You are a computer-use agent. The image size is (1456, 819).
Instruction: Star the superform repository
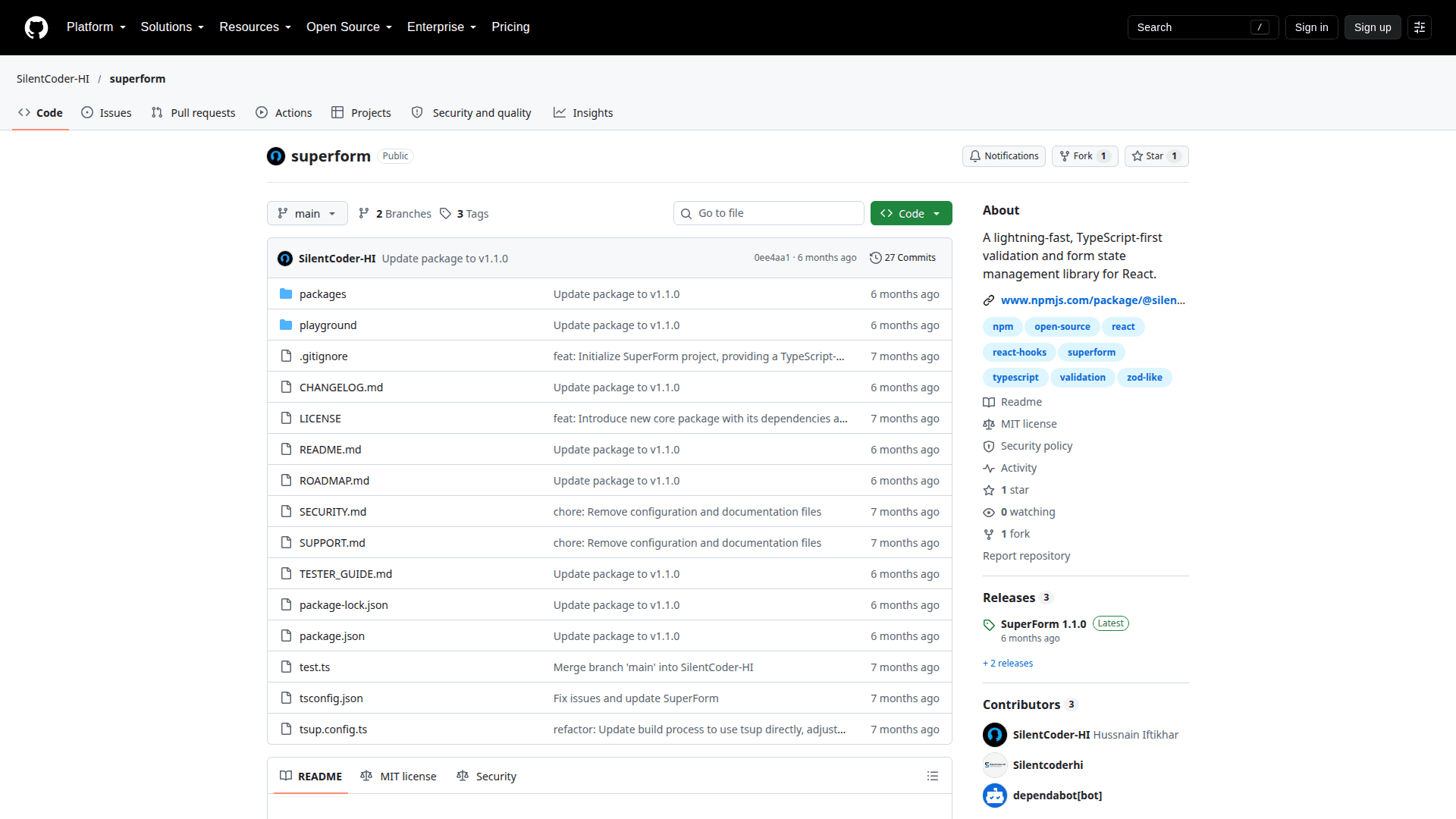pyautogui.click(x=1156, y=156)
